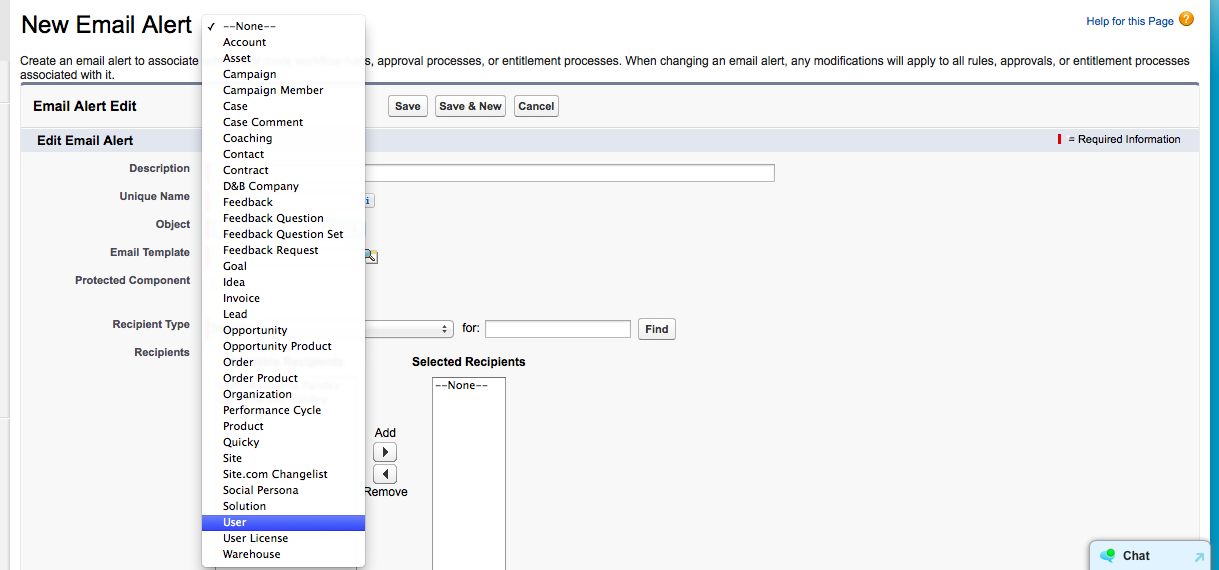Click the Unique Name info icon
This screenshot has height=570, width=1219.
[368, 200]
